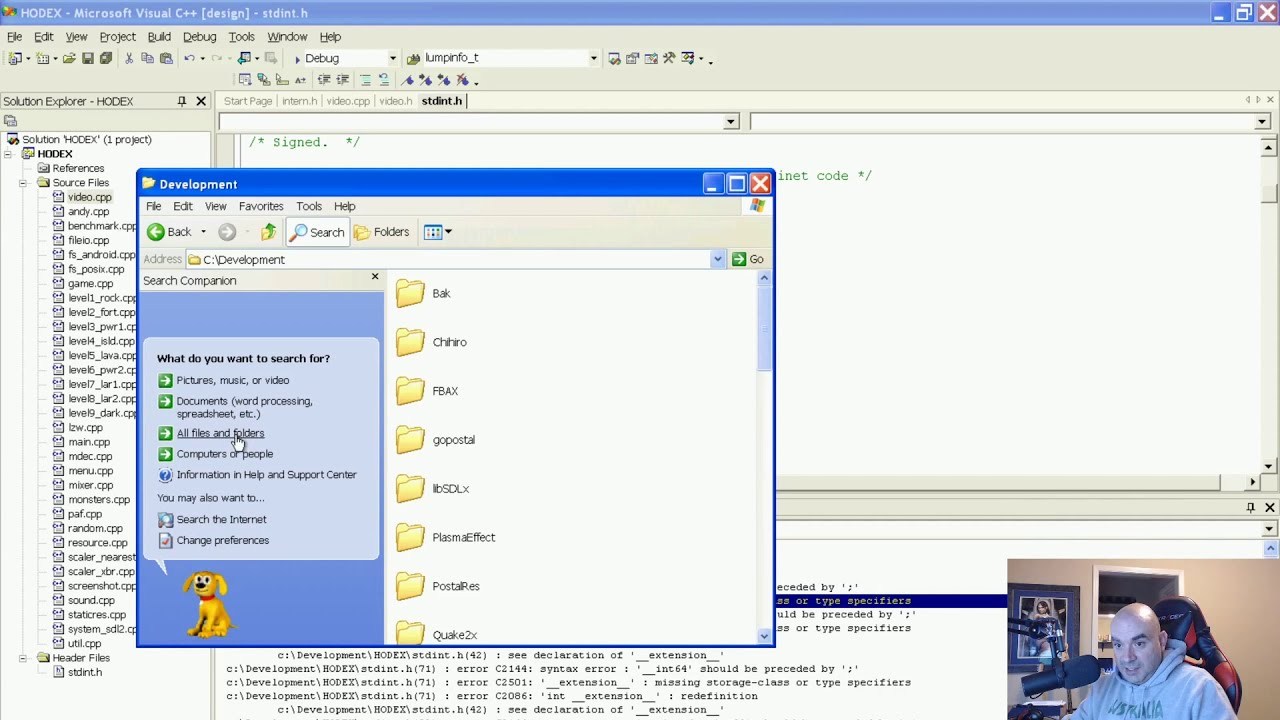The image size is (1280, 720).
Task: Click the code editor horizontal scroll-right arrow
Action: 1252,482
